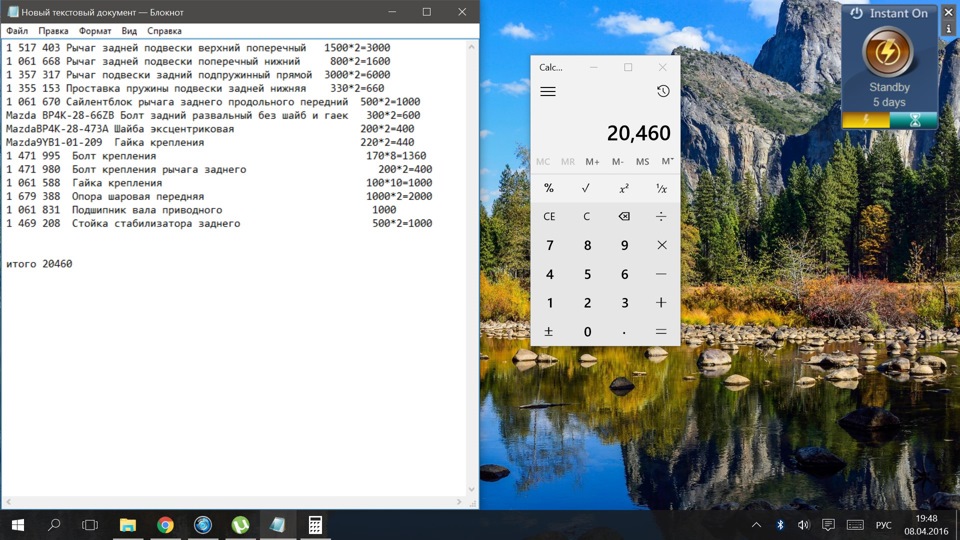Click digit 7 in Calculator
The width and height of the screenshot is (960, 540).
pyautogui.click(x=549, y=245)
